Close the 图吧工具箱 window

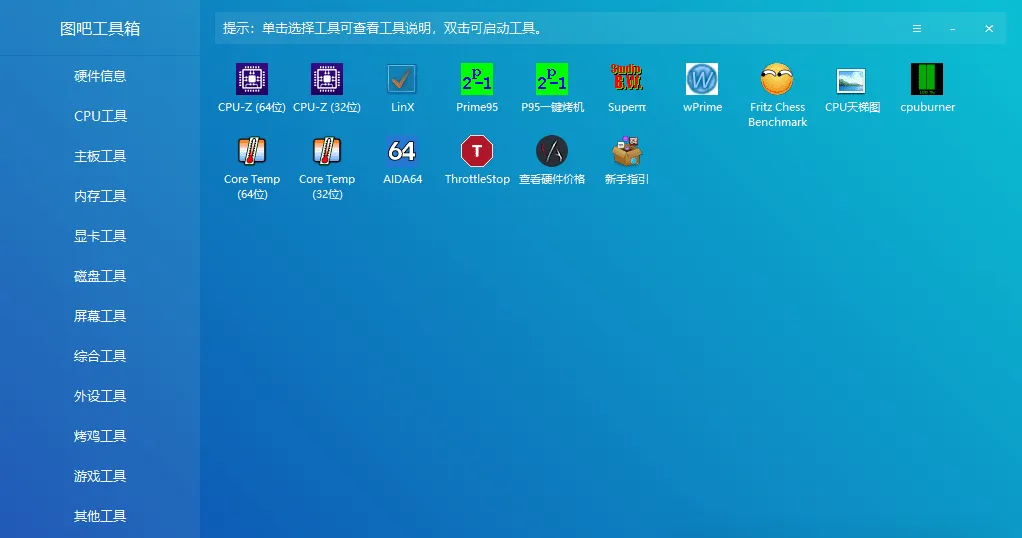[989, 29]
